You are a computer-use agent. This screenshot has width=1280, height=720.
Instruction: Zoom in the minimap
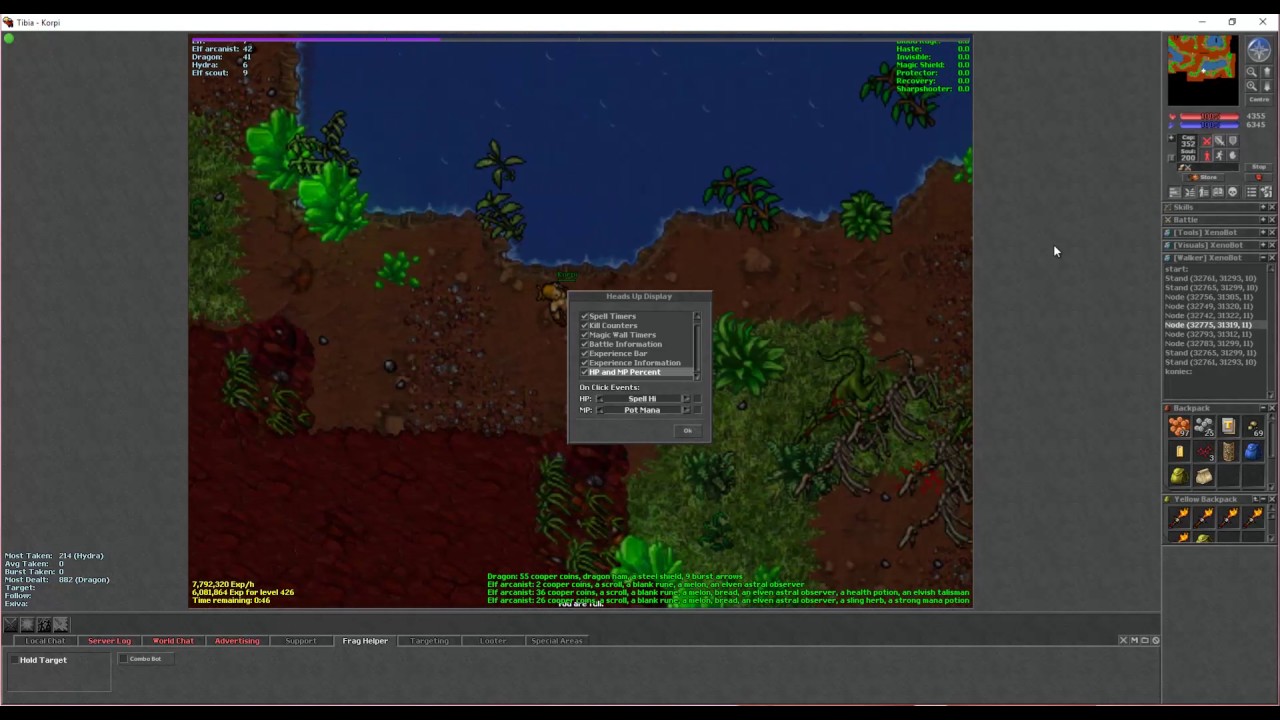pyautogui.click(x=1251, y=86)
